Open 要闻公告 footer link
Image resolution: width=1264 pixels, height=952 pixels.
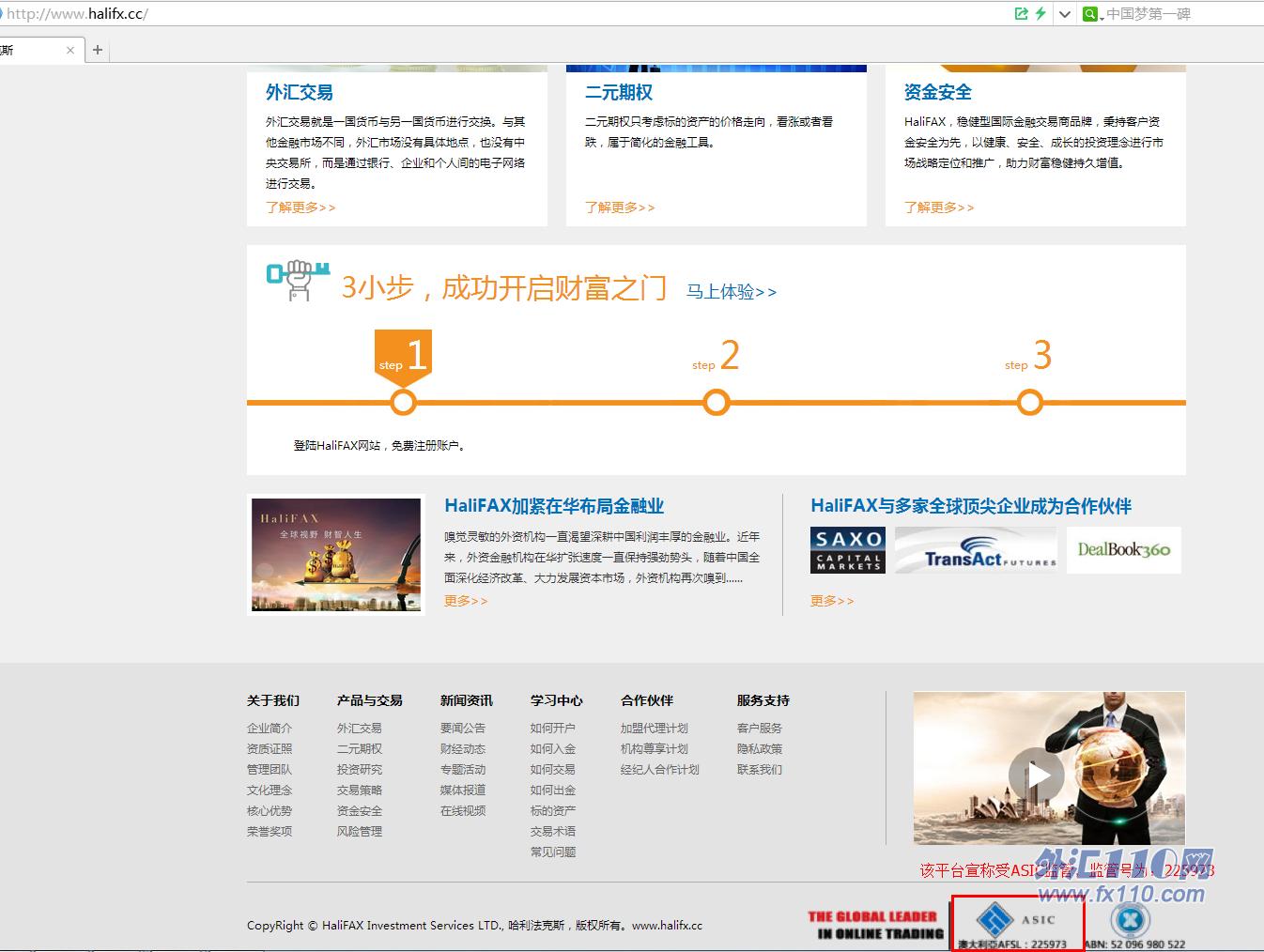[x=463, y=729]
